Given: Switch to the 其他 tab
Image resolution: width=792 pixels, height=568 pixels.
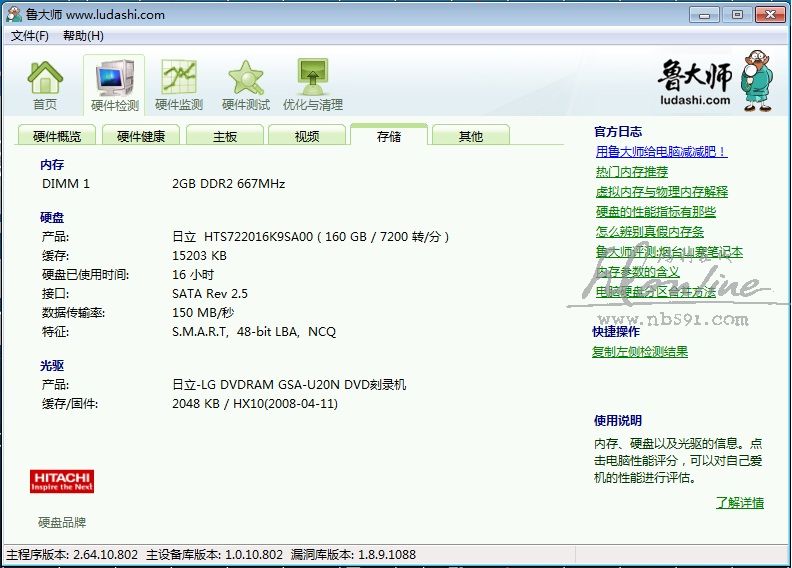Looking at the screenshot, I should click(x=471, y=136).
